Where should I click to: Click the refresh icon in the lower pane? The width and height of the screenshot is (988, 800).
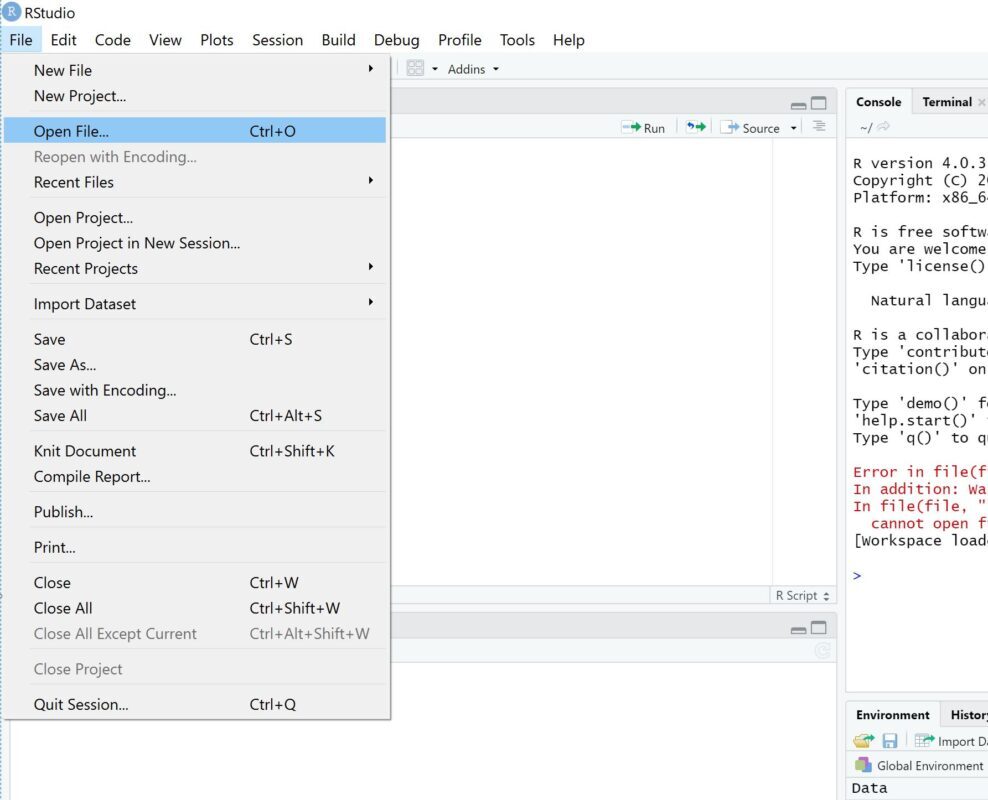tap(822, 651)
